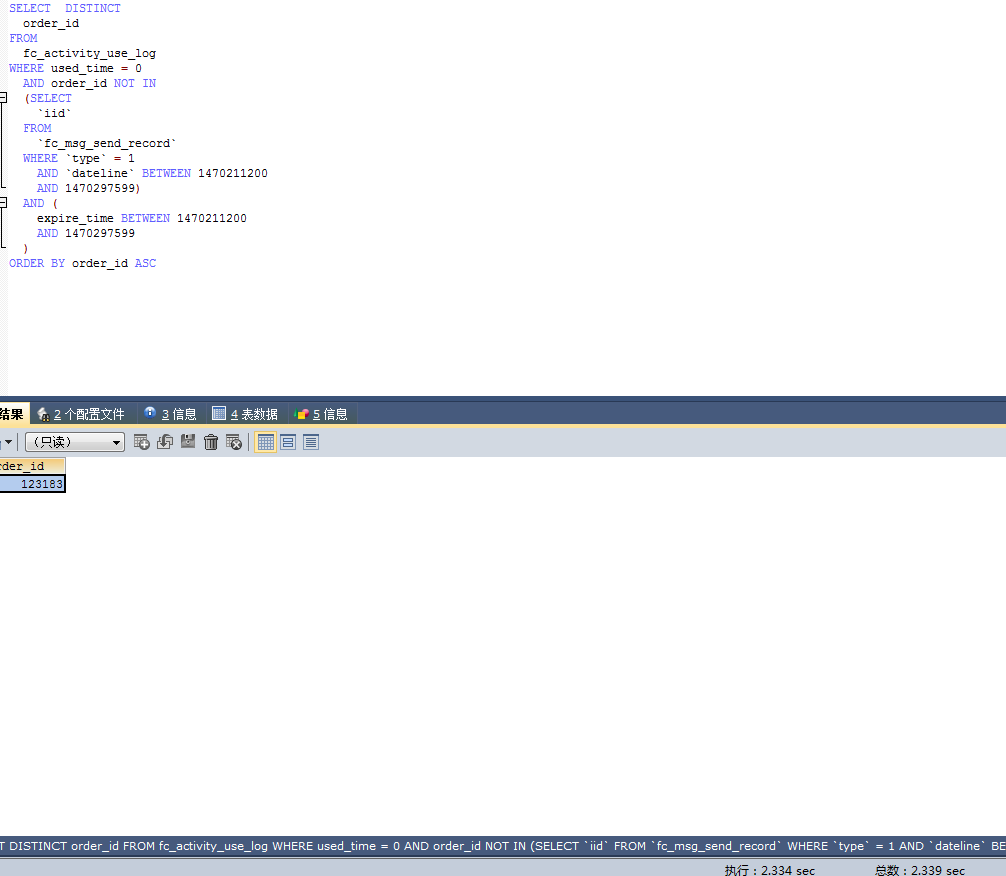
Task: Switch to form view mode
Action: 288,442
